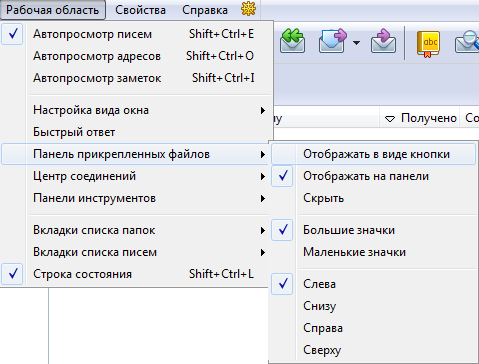Open the Свойства menu
Image resolution: width=479 pixels, height=364 pixels.
pyautogui.click(x=140, y=10)
